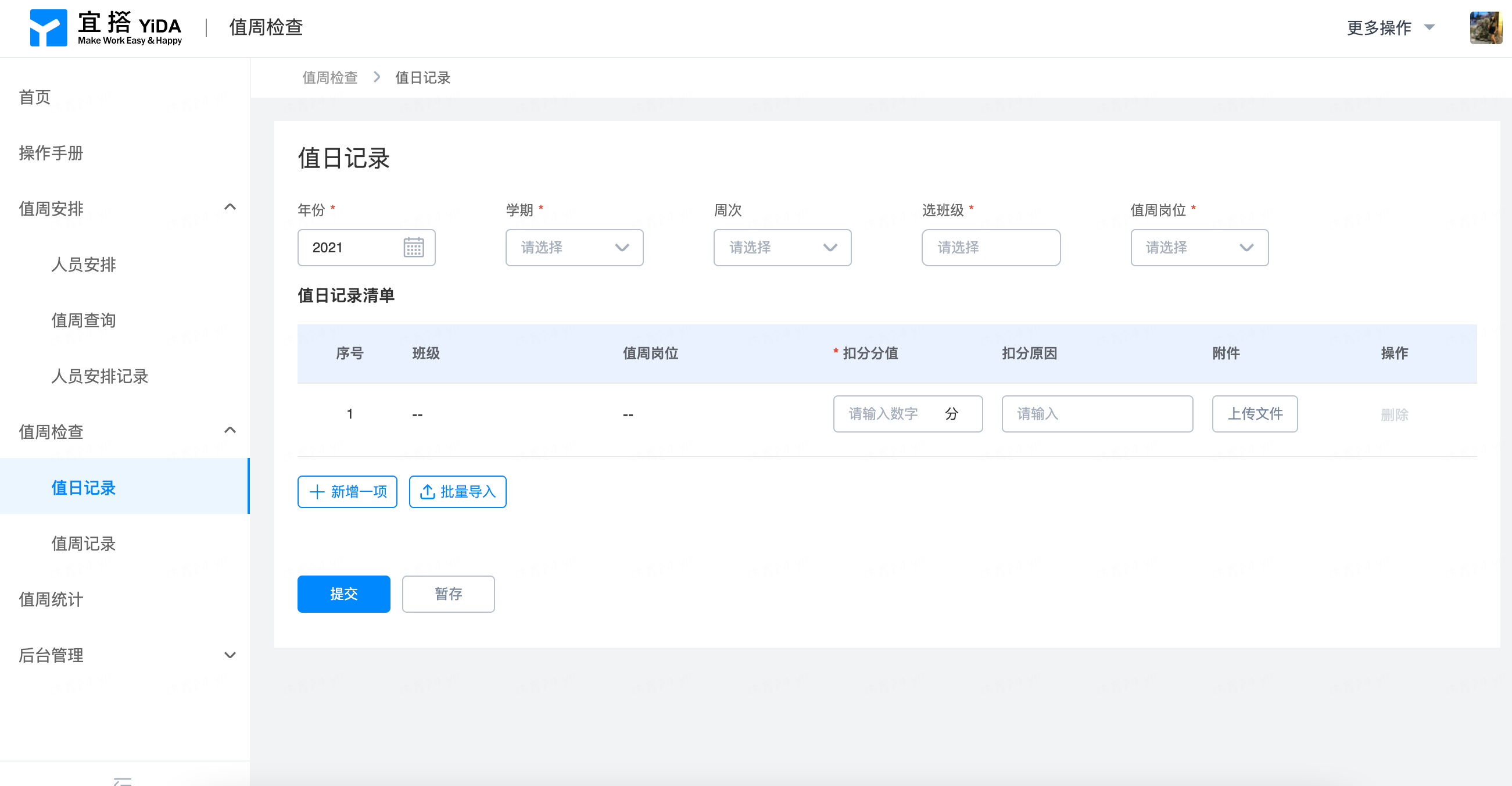This screenshot has height=786, width=1512.
Task: Open 值周记录 menu item
Action: point(83,544)
